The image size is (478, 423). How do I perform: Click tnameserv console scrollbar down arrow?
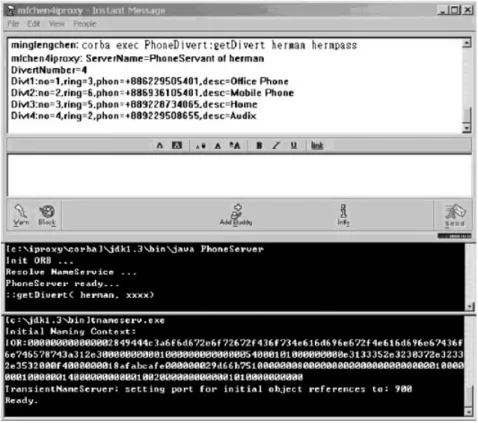[x=468, y=412]
